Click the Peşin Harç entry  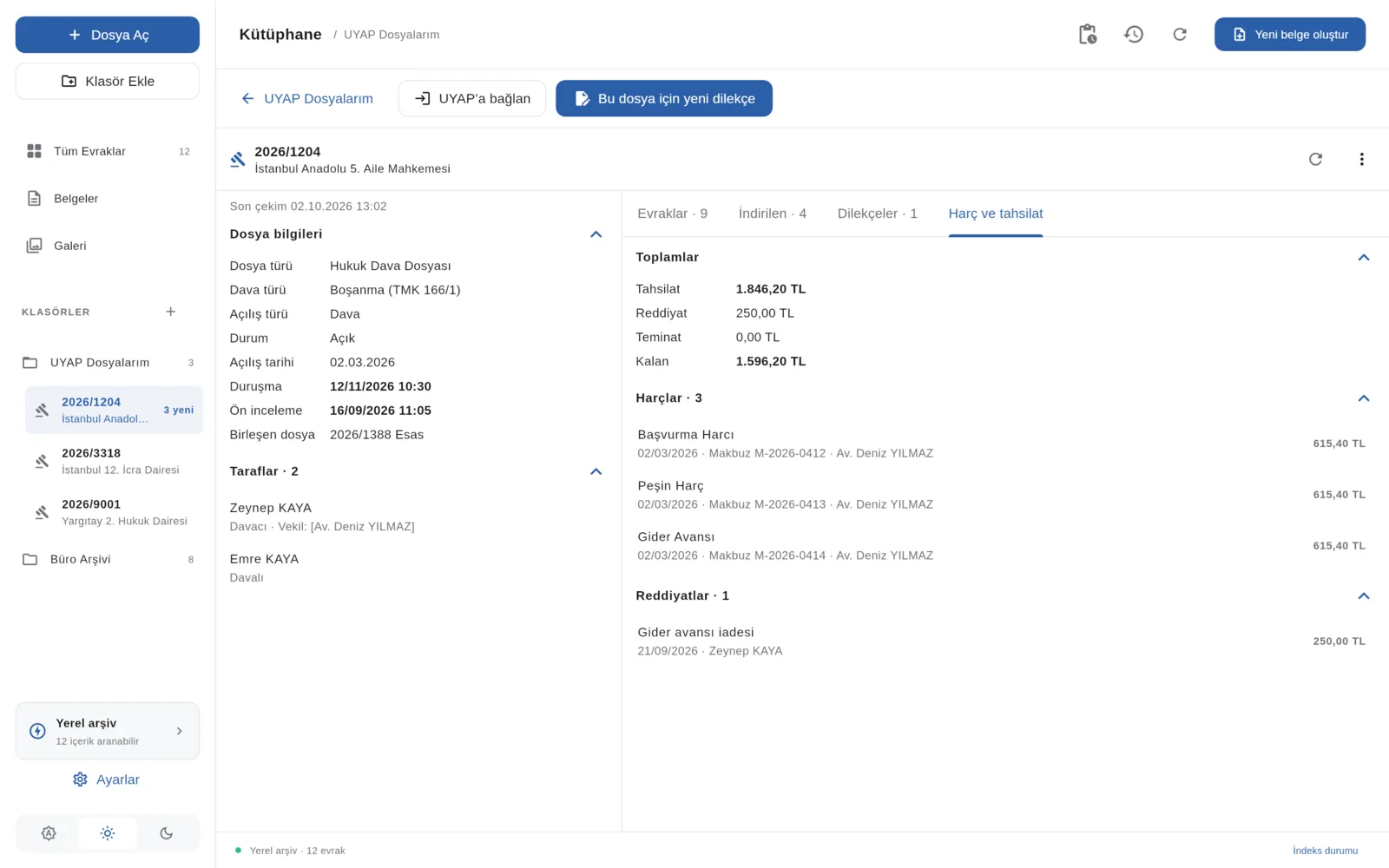(x=1001, y=495)
